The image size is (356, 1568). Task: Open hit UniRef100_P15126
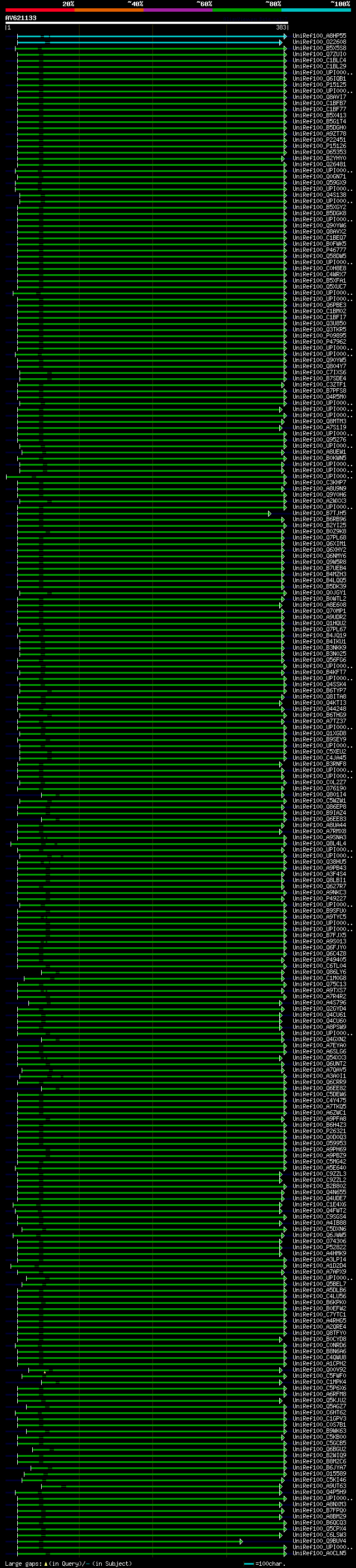319,146
